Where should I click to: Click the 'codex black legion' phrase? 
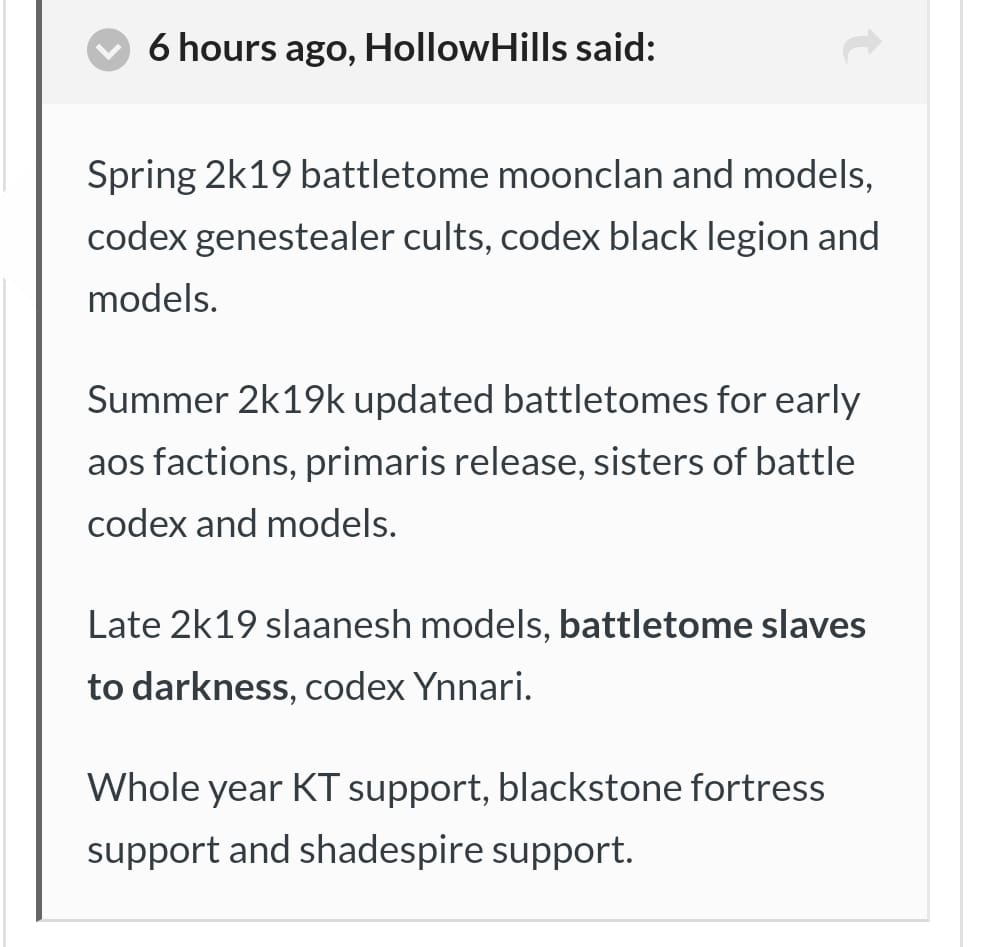[x=654, y=237]
